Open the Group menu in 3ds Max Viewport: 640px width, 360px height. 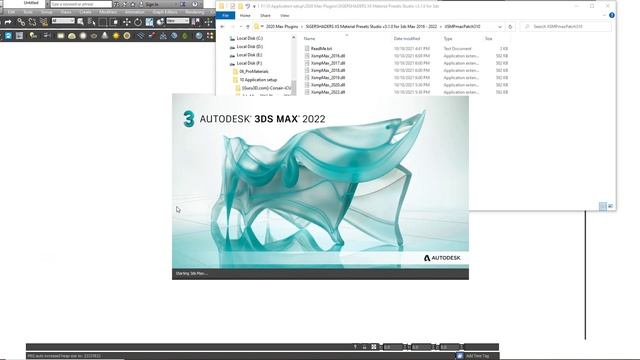(47, 12)
